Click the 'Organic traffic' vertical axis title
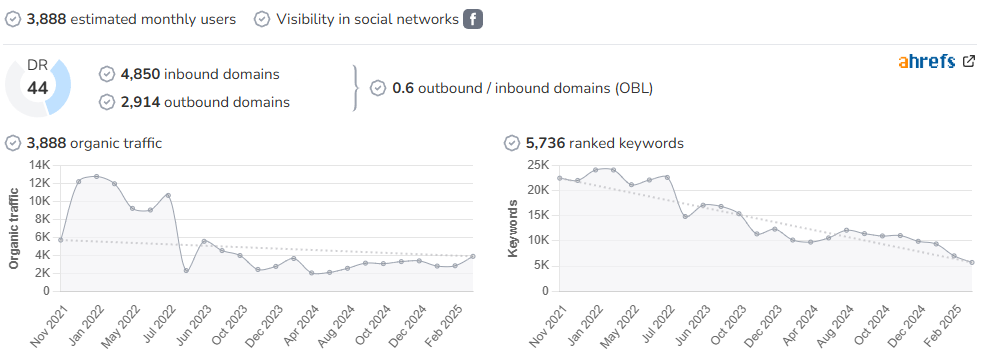Viewport: 984px width, 360px height. point(13,228)
